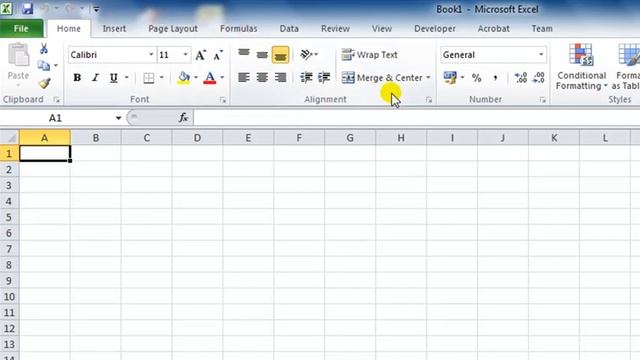Click the Merge & Center button
This screenshot has width=640, height=360.
[x=382, y=78]
